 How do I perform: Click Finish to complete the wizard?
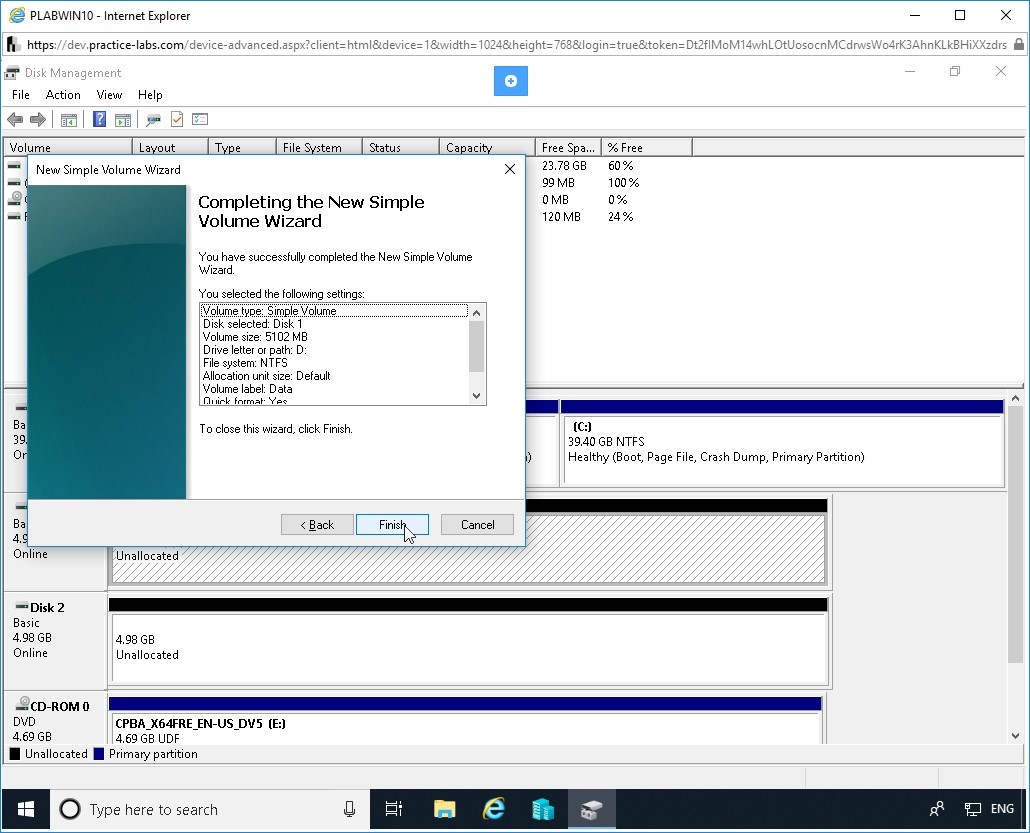tap(392, 524)
